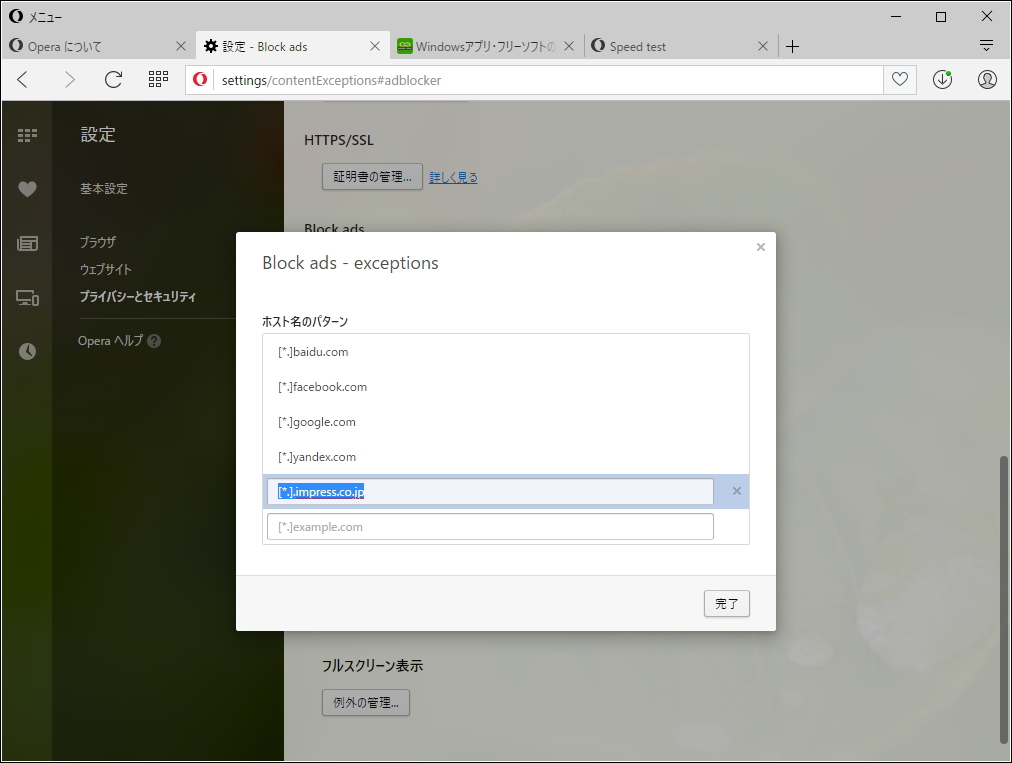Open personal news from the sidebar
The image size is (1012, 763).
[x=26, y=243]
